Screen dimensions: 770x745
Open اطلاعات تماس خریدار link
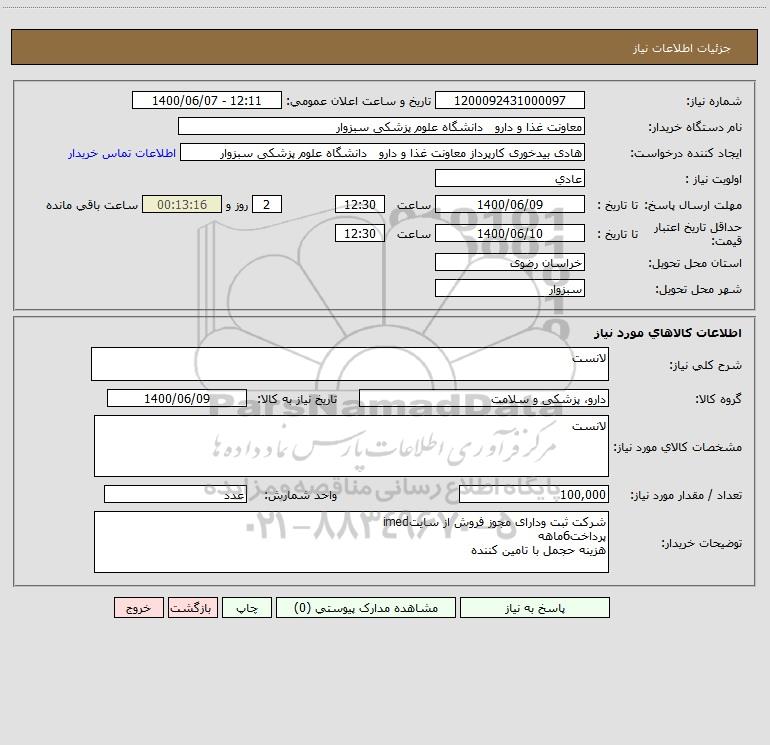[122, 153]
